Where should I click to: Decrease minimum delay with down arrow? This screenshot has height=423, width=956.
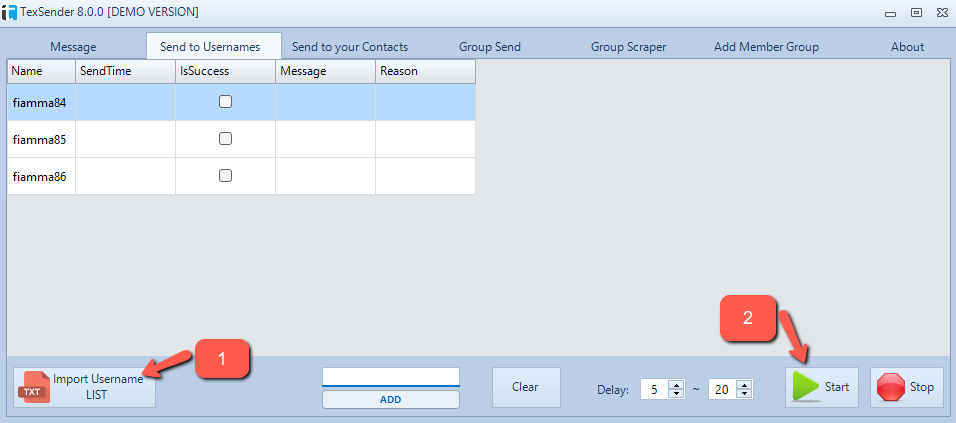tap(676, 393)
